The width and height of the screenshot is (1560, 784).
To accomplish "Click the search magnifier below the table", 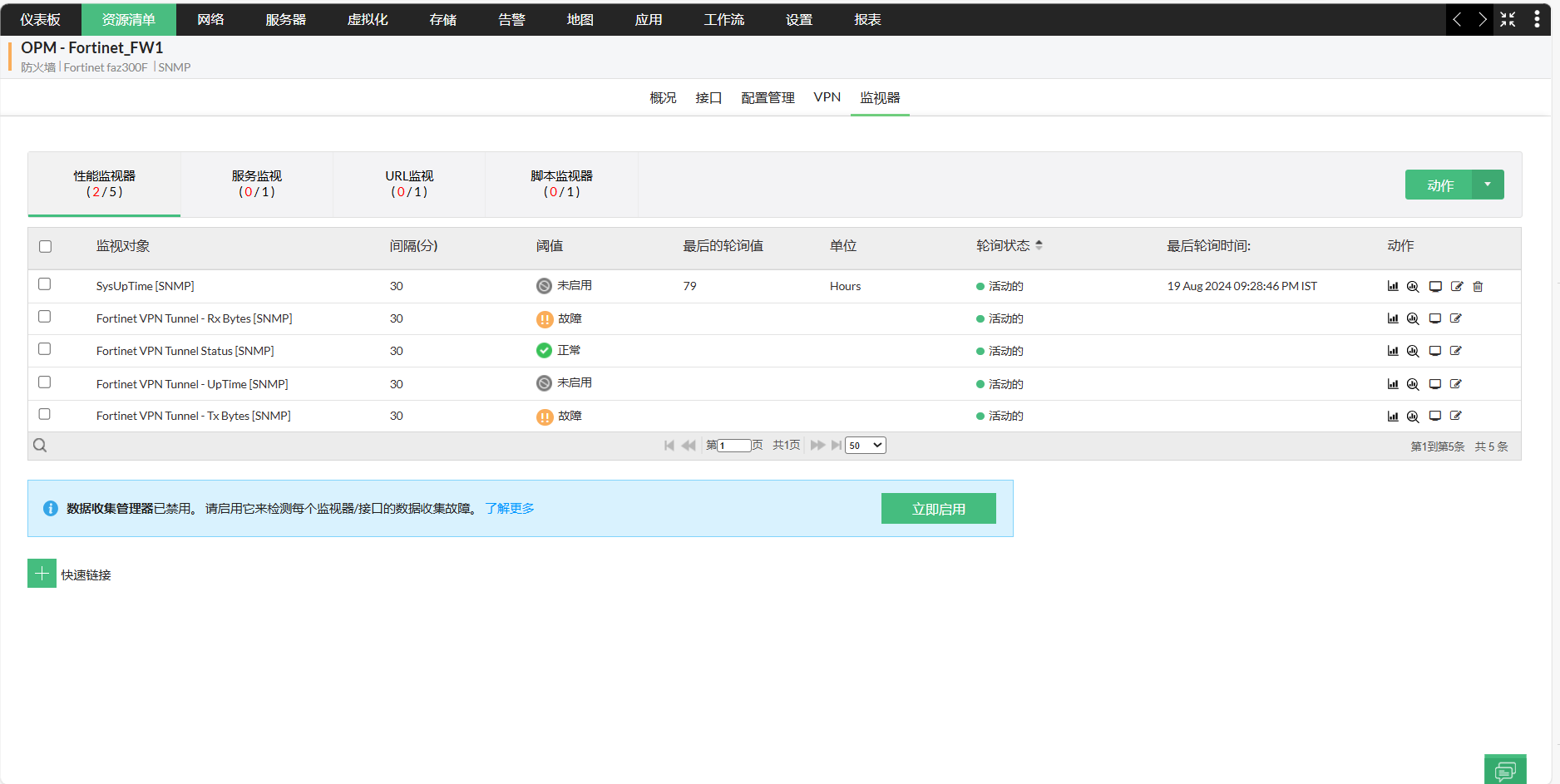I will 40,446.
